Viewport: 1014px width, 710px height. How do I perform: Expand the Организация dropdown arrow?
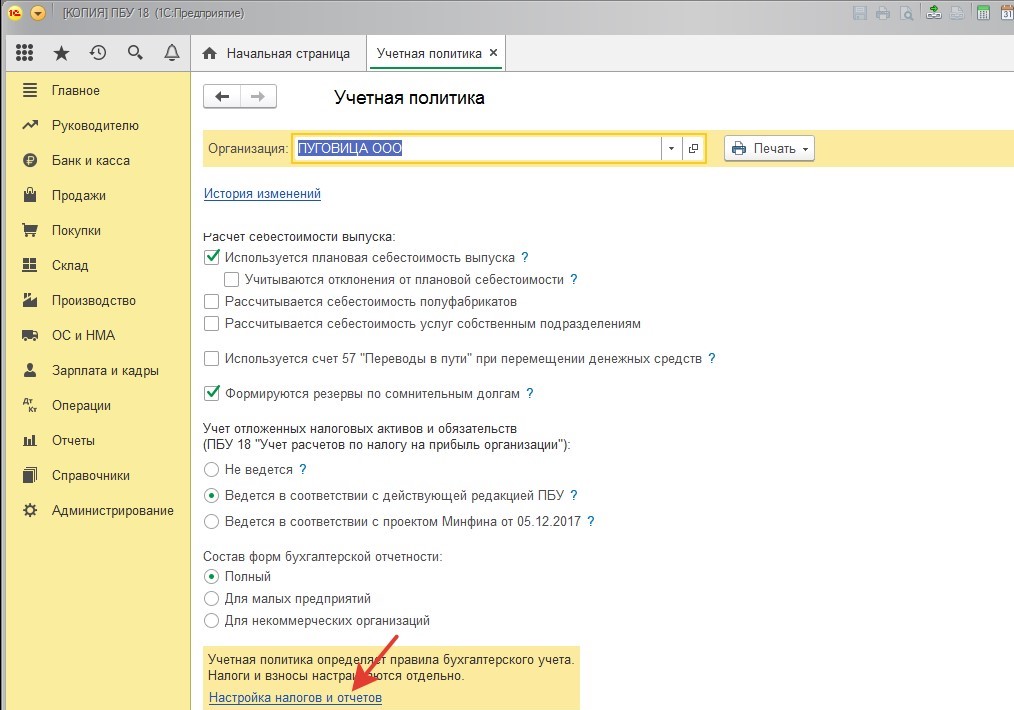pos(670,149)
